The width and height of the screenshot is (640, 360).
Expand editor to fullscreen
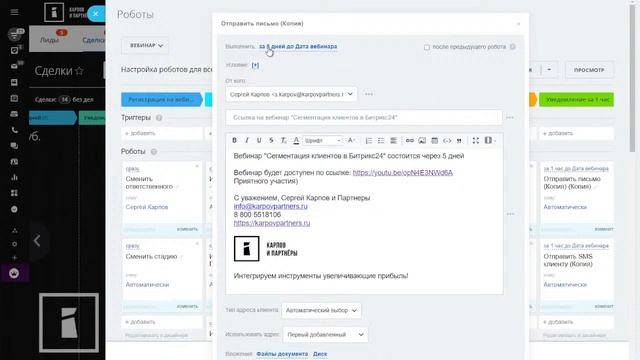[x=476, y=140]
